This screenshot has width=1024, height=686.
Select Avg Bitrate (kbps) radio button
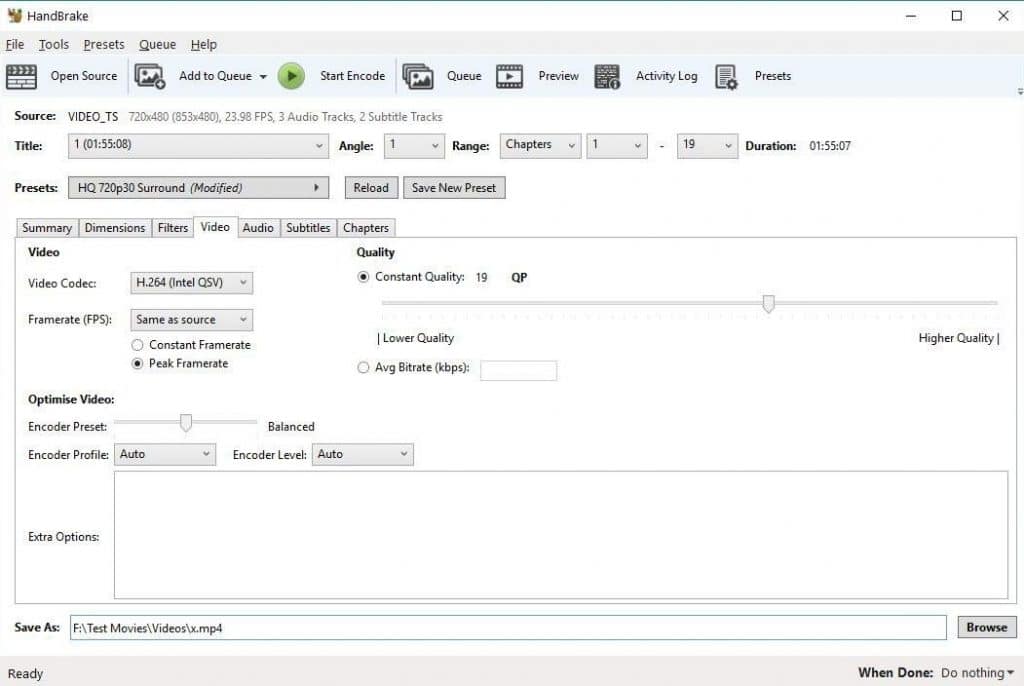(363, 368)
